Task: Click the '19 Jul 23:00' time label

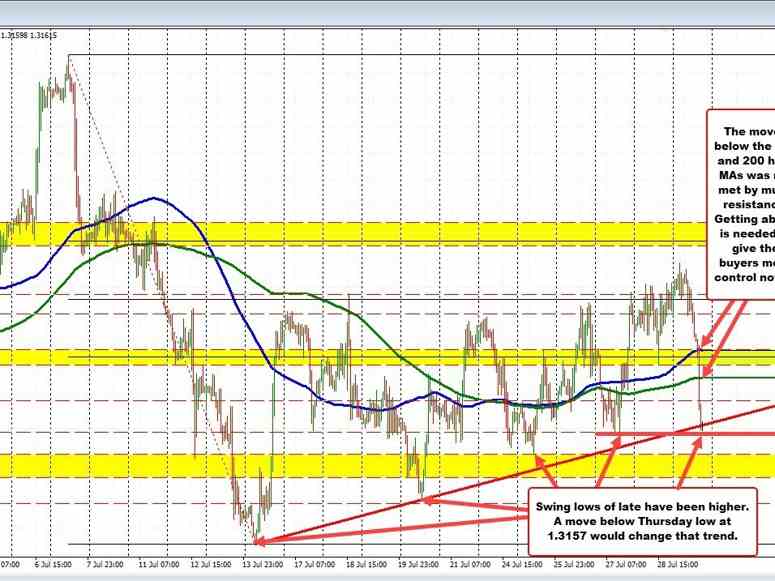Action: coord(418,564)
